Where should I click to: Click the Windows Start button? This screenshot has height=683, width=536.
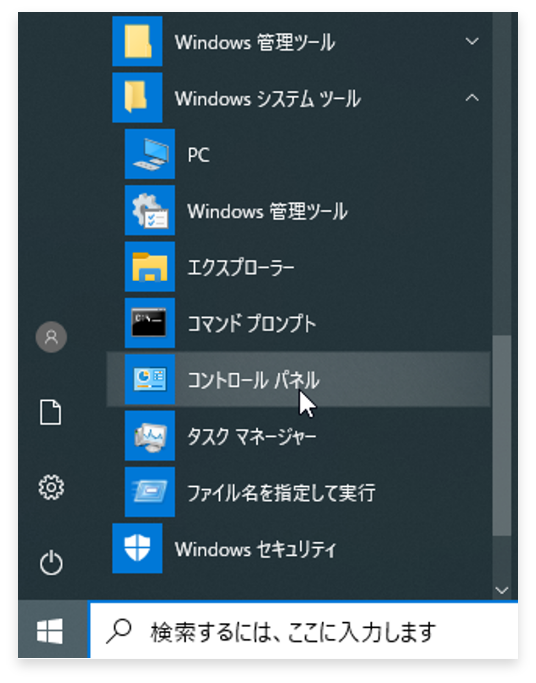(x=50, y=631)
